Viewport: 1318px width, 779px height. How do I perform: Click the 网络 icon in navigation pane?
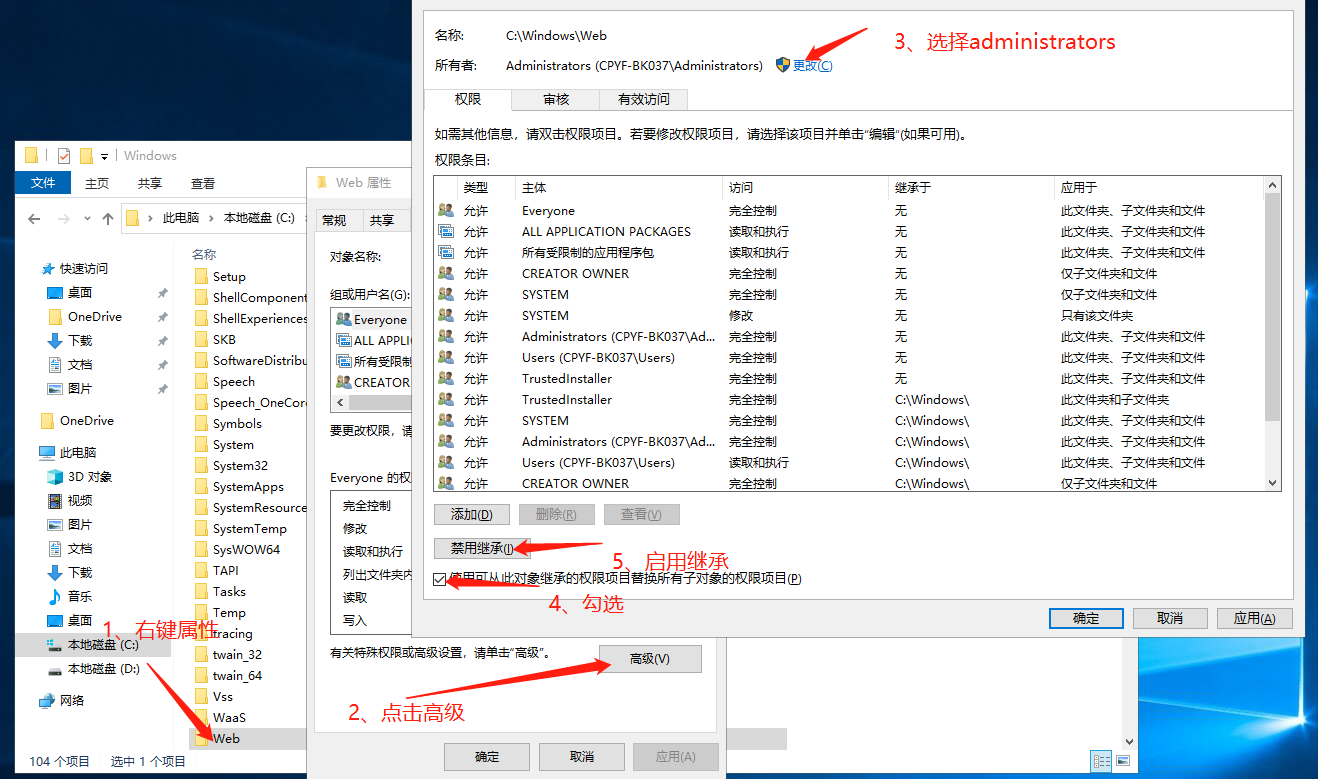pyautogui.click(x=47, y=701)
